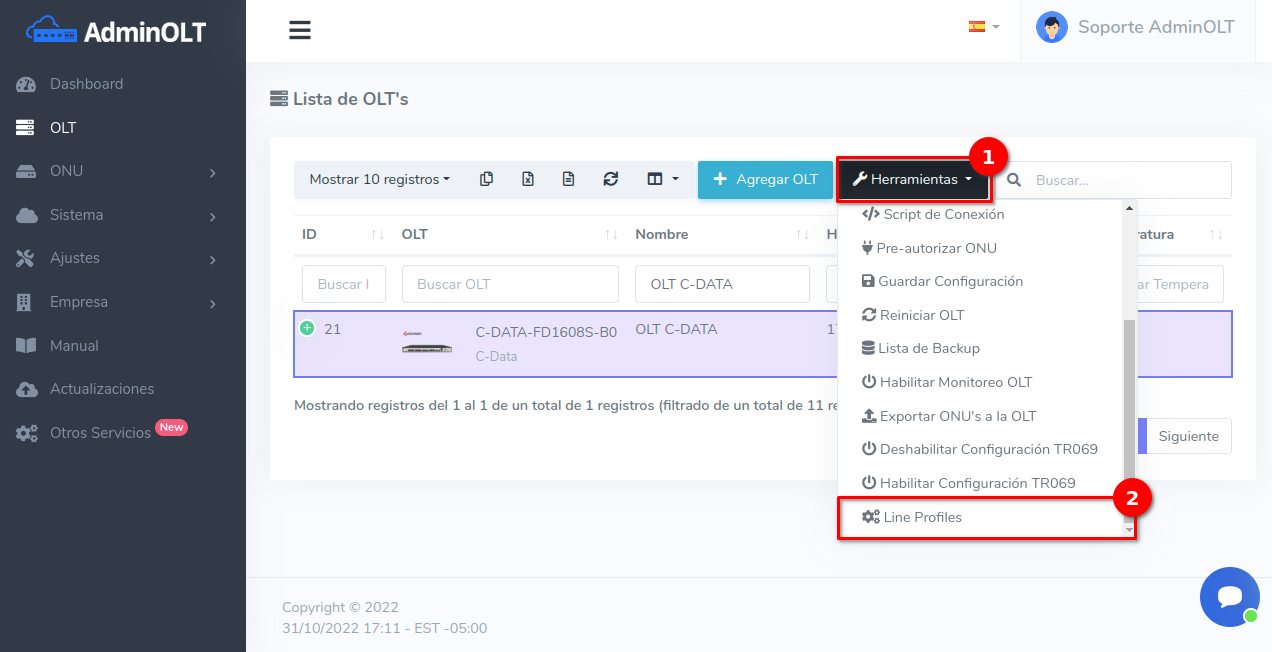Open Mostrar 10 registros dropdown
Viewport: 1272px width, 652px height.
(x=379, y=180)
